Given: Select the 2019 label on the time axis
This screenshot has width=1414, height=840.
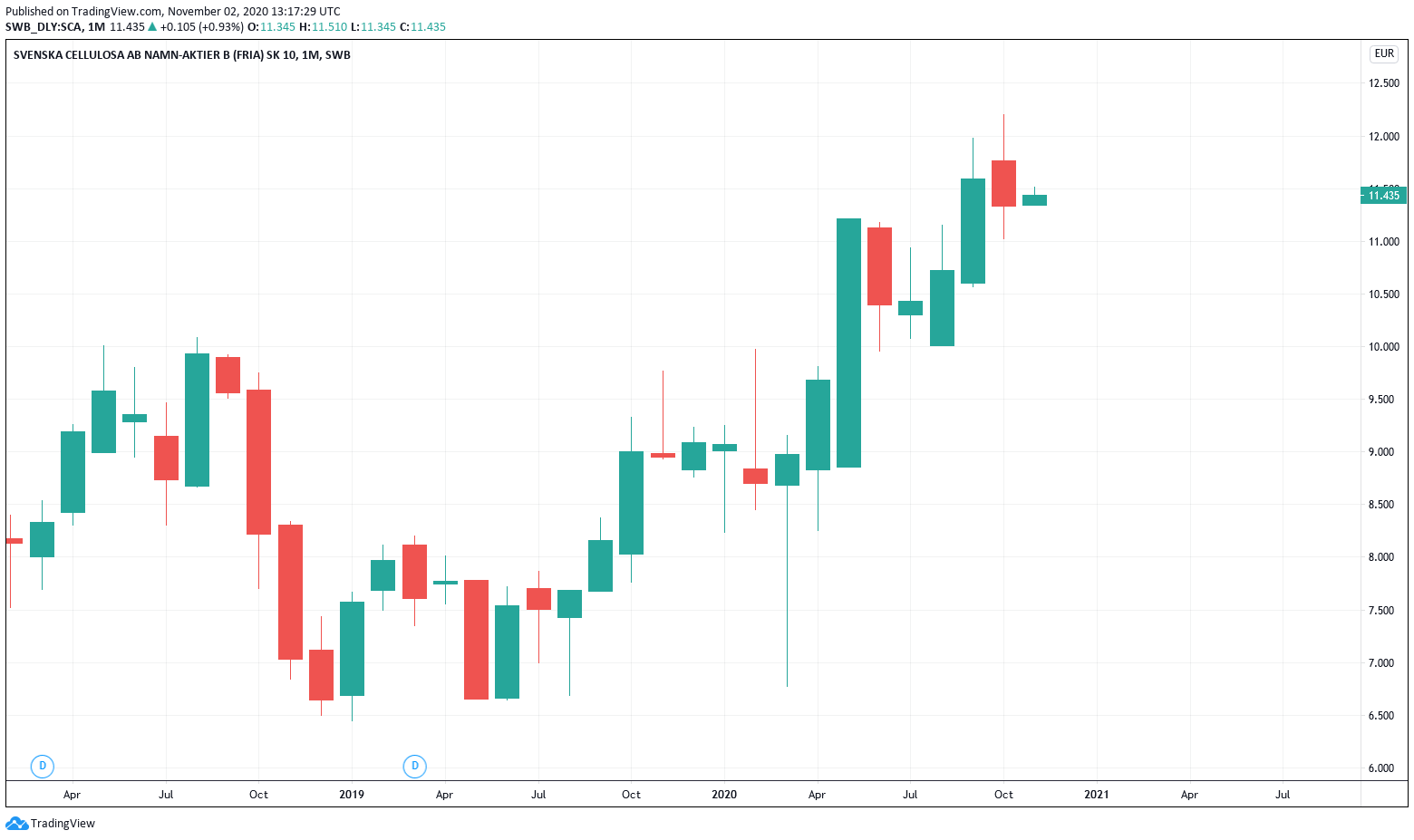Looking at the screenshot, I should click(x=352, y=795).
